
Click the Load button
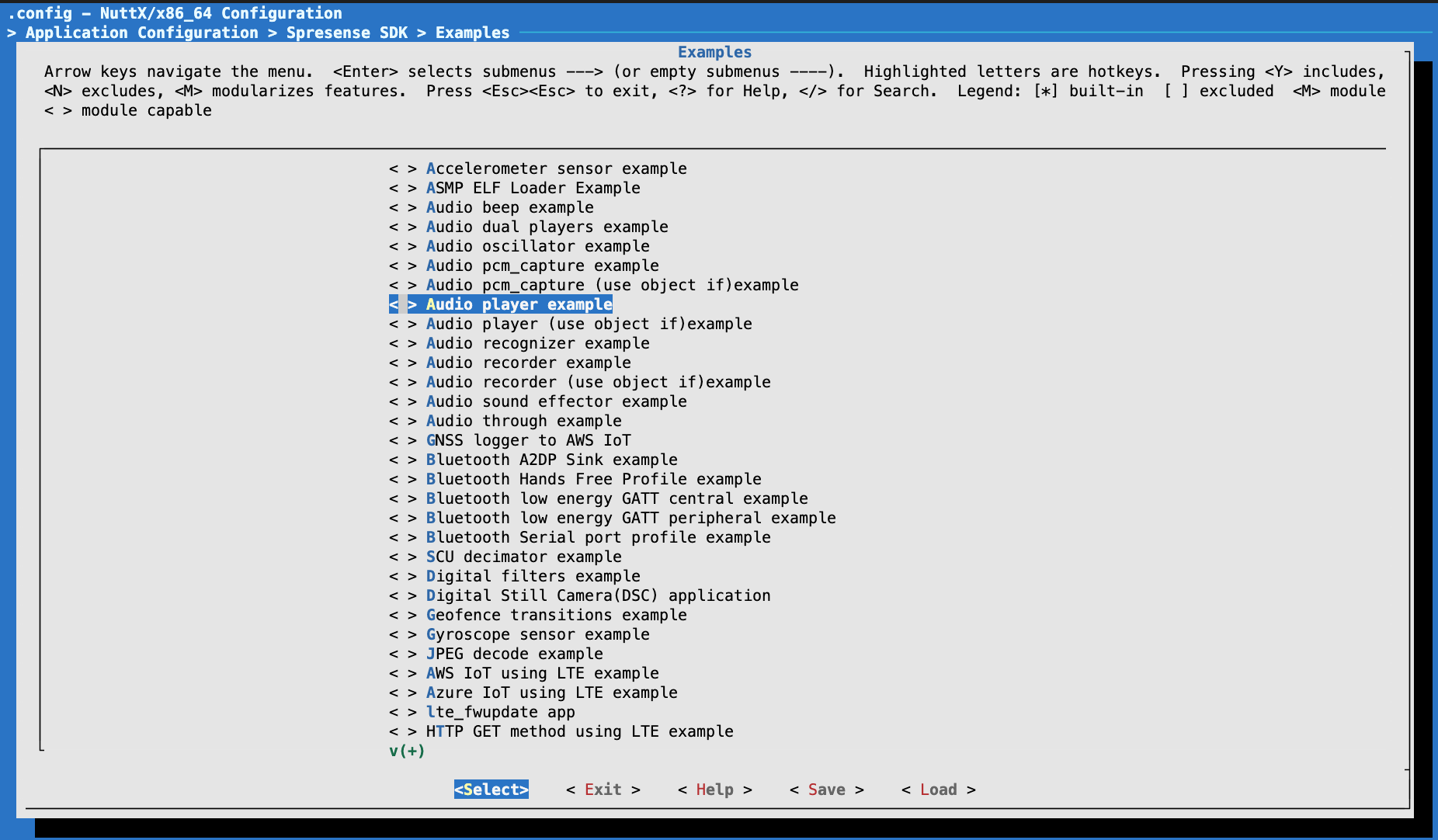click(938, 790)
